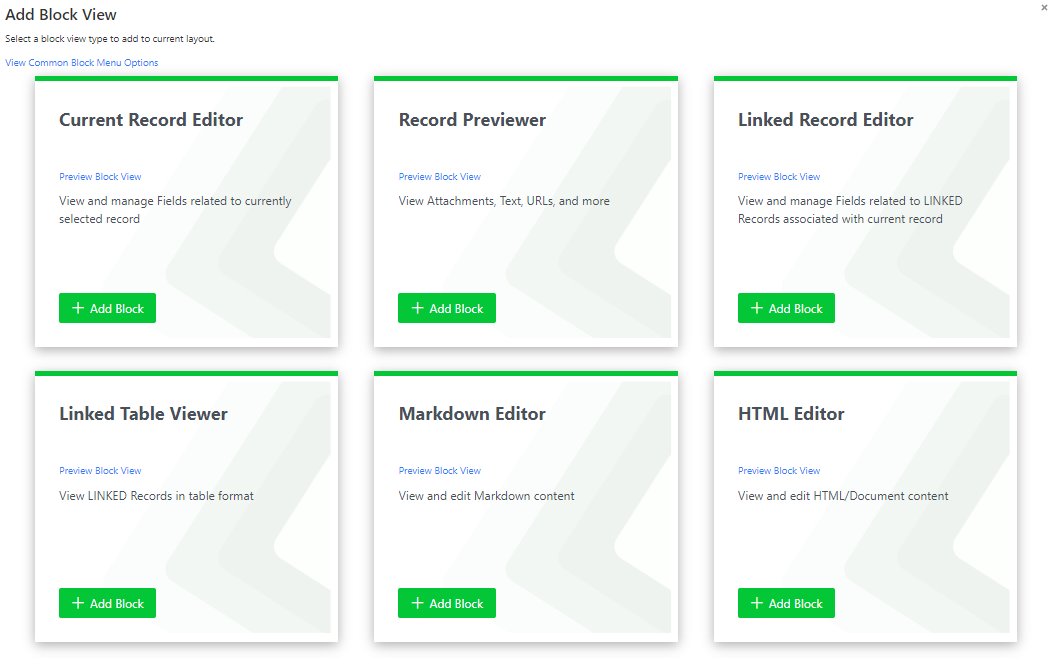Close the Add Block View dialog
Screen dimensions: 1060x658
[x=1044, y=7]
